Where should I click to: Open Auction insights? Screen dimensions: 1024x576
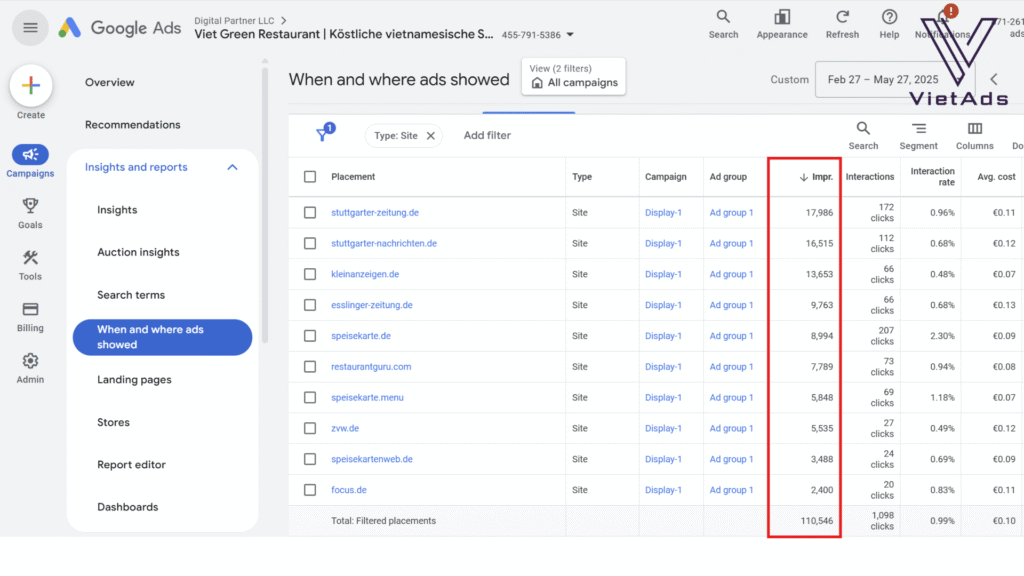138,252
